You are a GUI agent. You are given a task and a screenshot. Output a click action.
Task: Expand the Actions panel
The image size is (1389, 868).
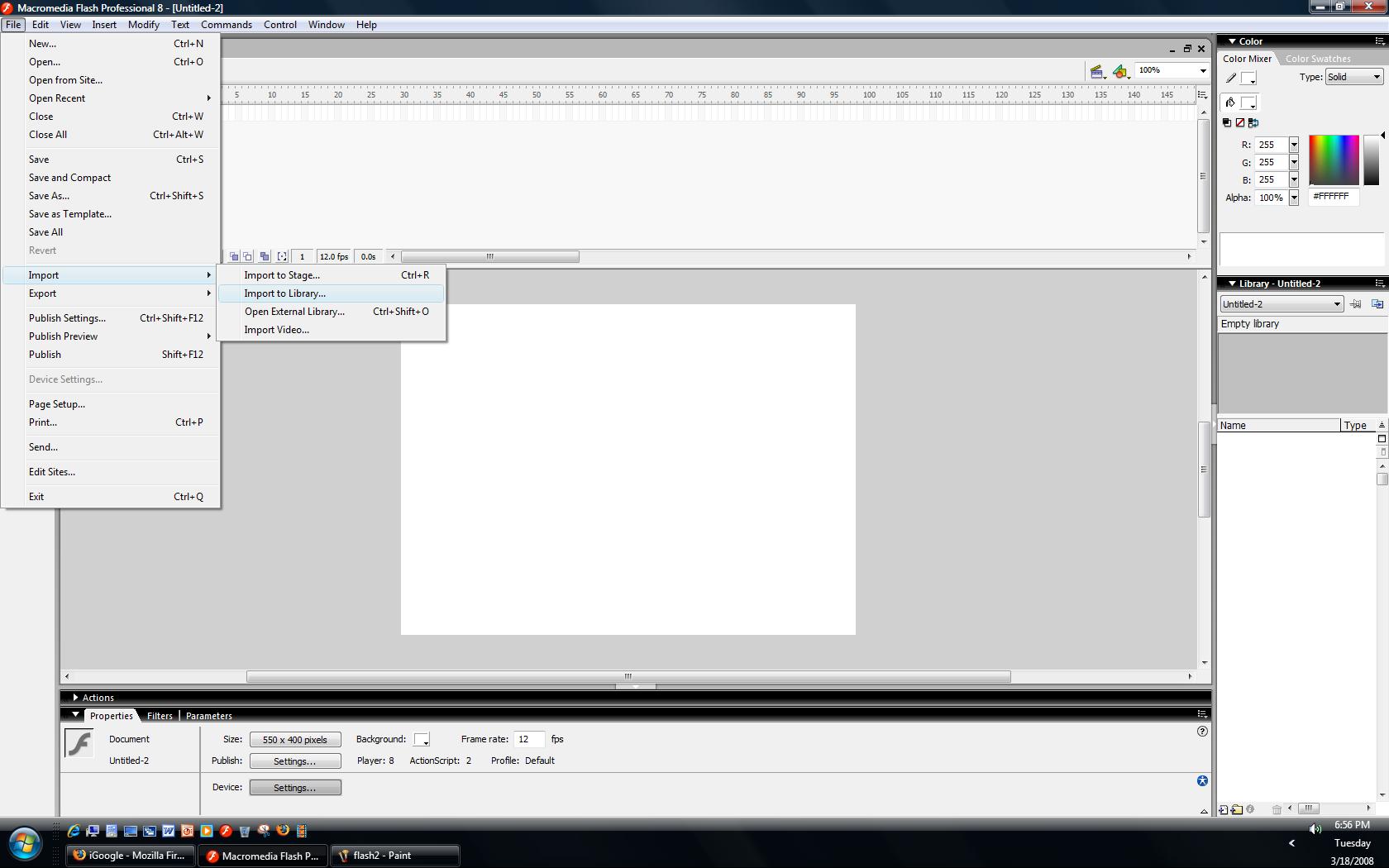(x=75, y=698)
